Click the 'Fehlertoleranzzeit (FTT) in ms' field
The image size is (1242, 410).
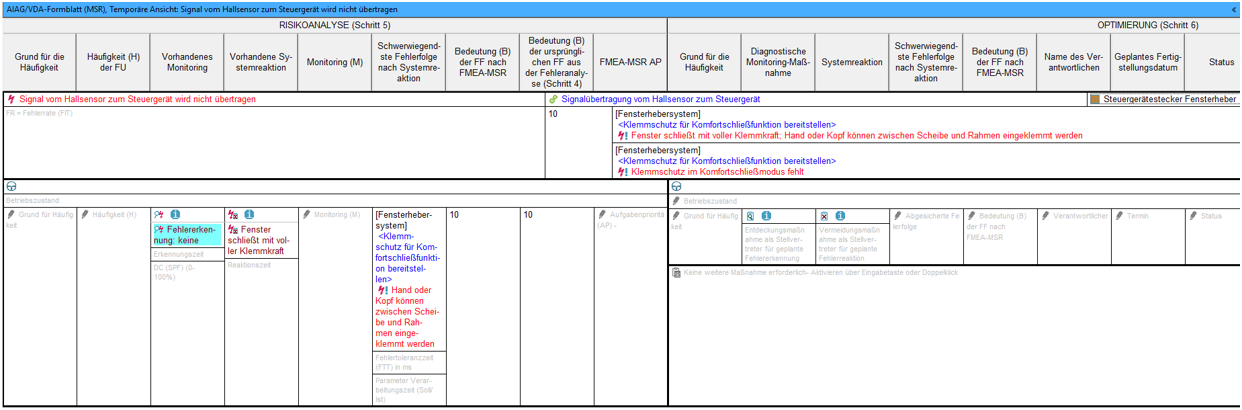tap(409, 362)
